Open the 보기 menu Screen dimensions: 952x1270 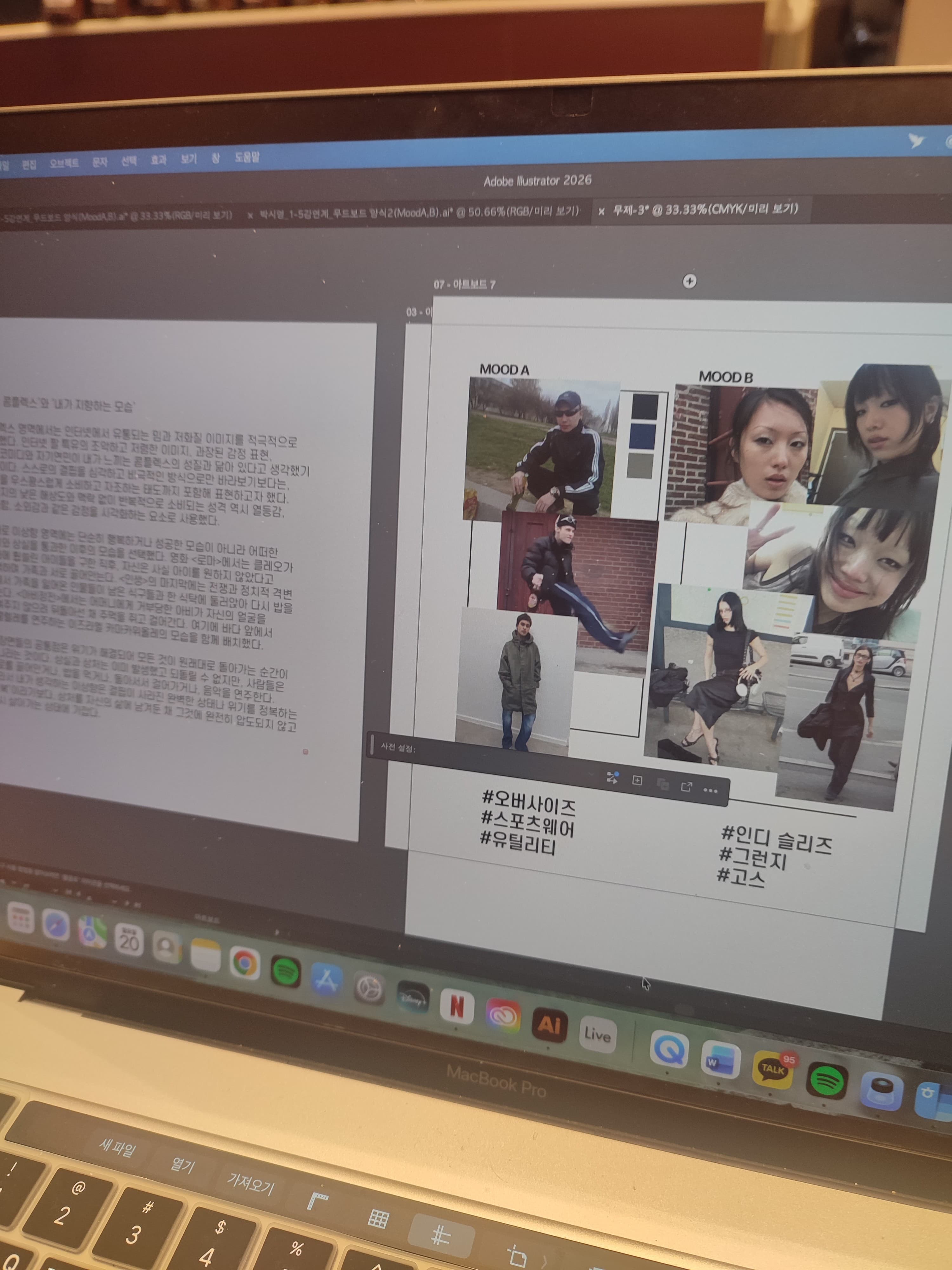point(188,158)
